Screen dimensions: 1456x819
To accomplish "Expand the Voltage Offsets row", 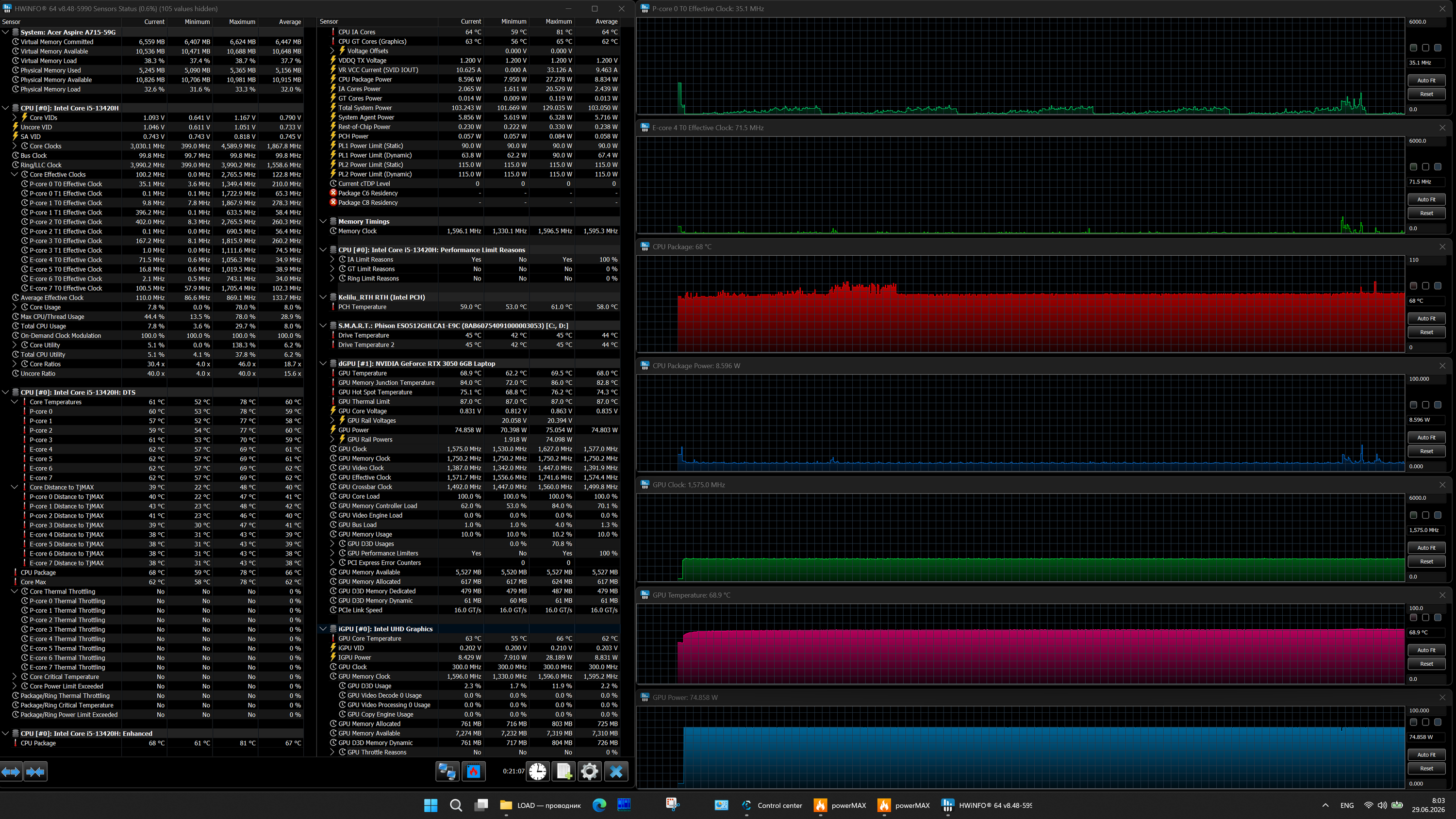I will tap(333, 51).
